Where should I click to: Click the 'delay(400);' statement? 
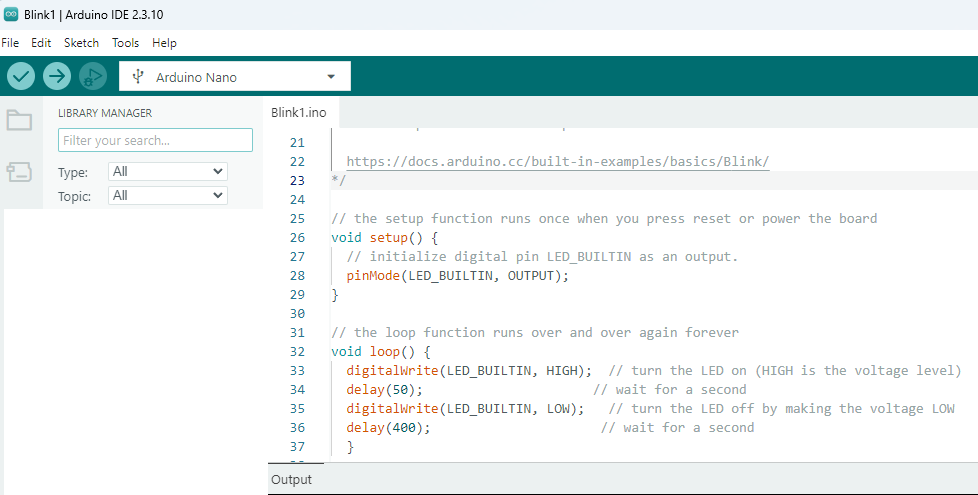pyautogui.click(x=388, y=428)
